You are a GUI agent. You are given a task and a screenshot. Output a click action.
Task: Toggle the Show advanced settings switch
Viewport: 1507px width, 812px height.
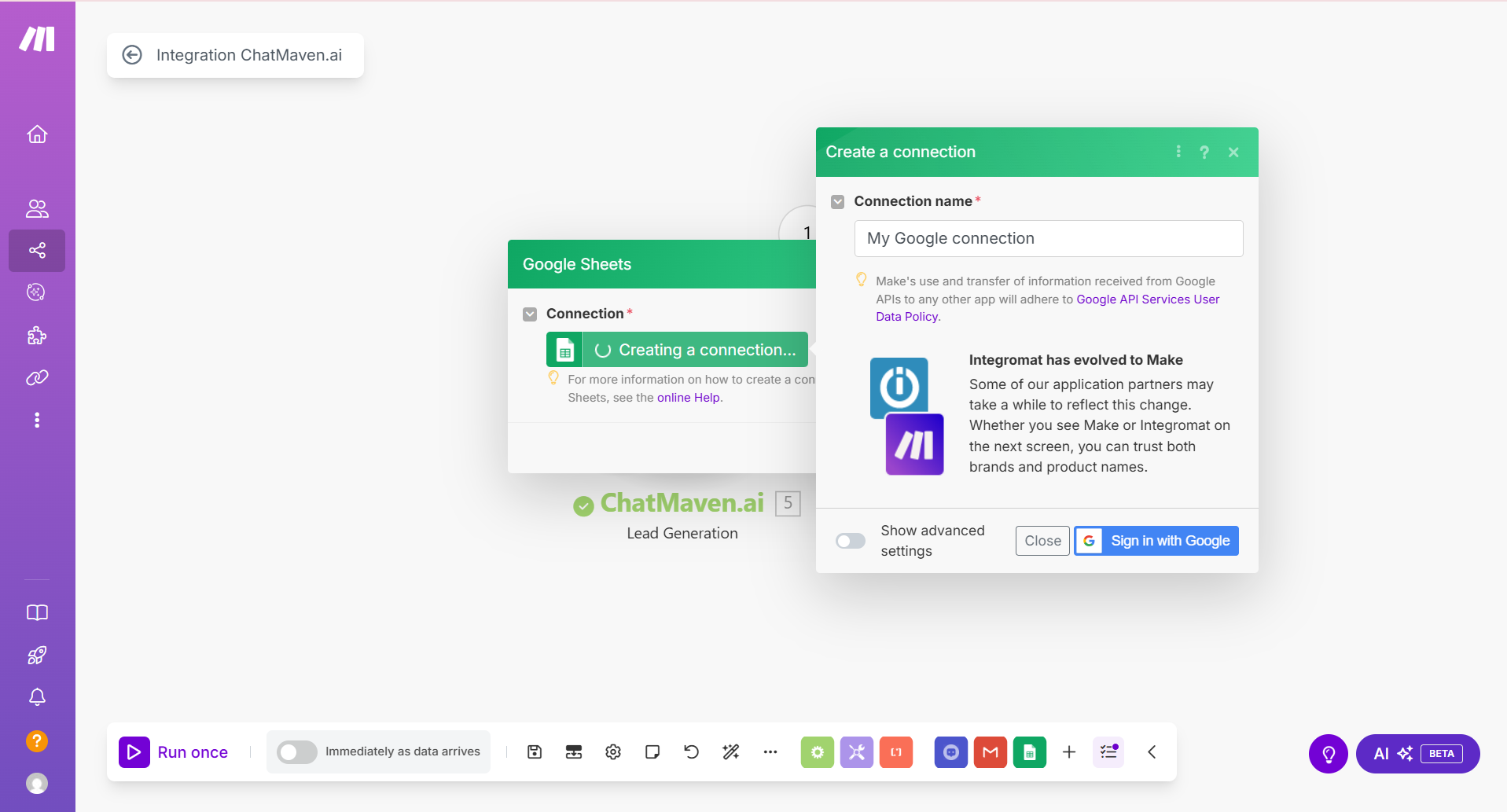coord(851,541)
